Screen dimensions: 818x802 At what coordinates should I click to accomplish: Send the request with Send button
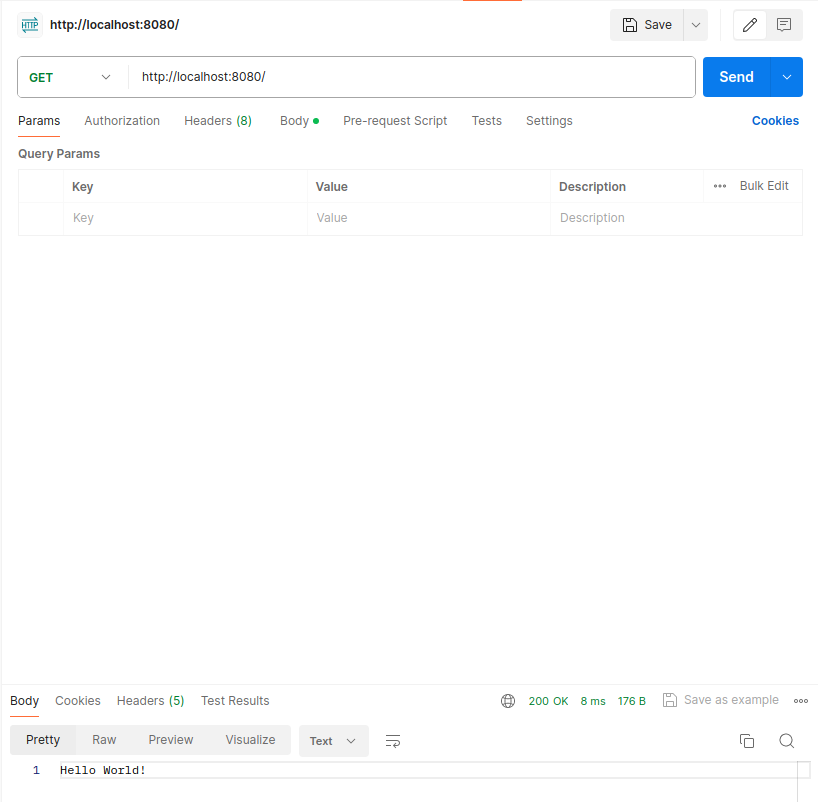click(736, 77)
